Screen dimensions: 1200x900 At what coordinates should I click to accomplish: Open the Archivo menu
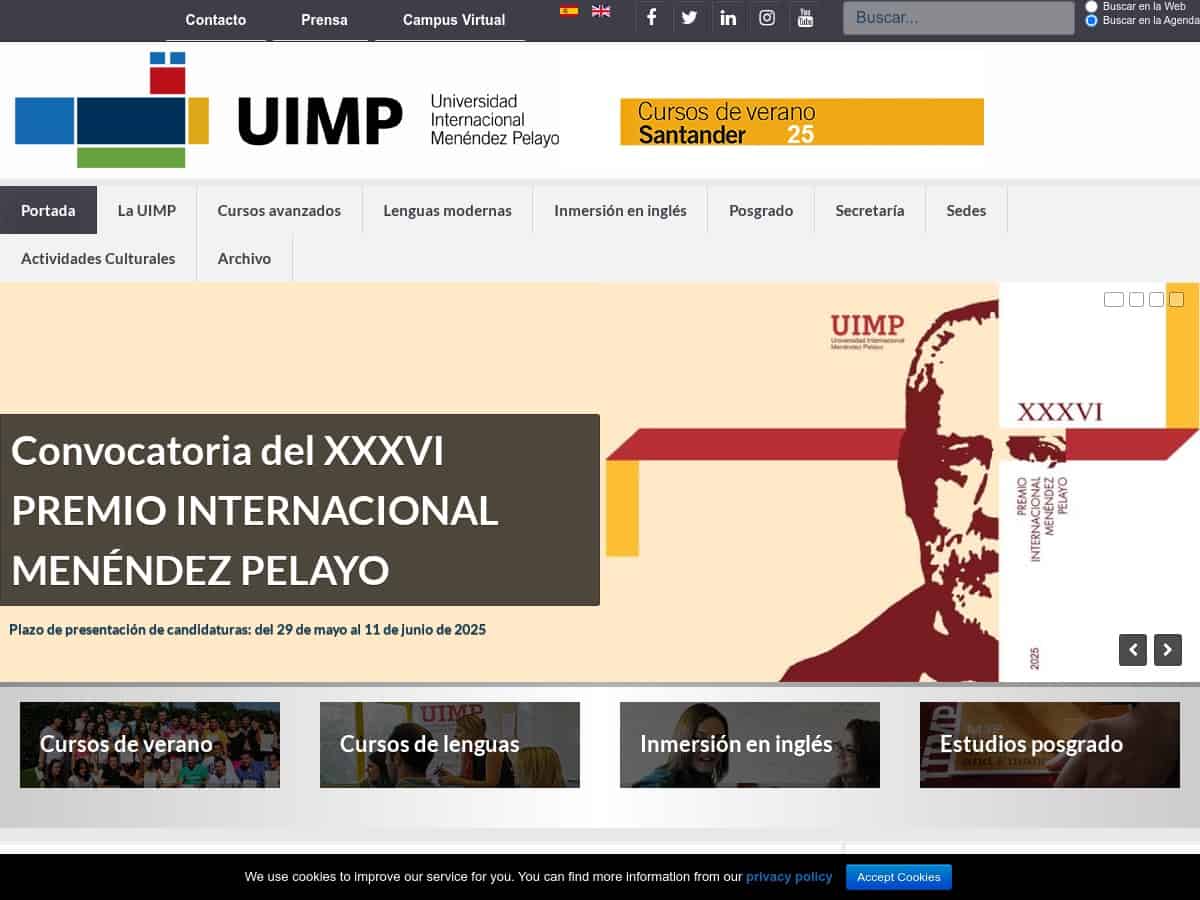point(244,258)
